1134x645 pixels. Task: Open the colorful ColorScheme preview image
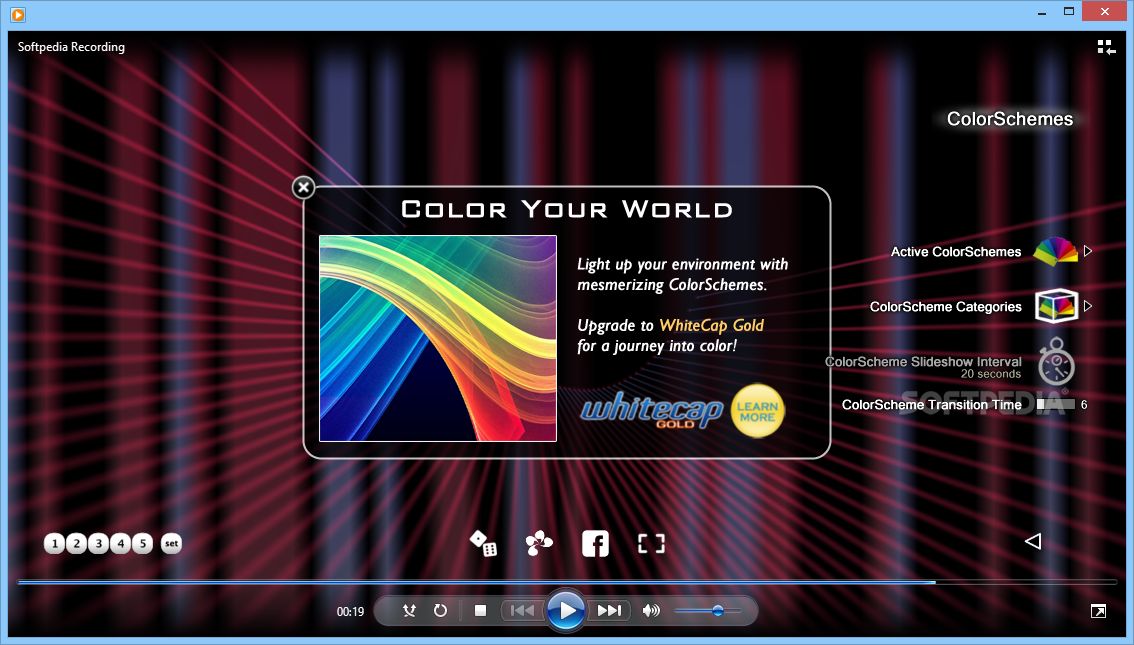point(438,338)
